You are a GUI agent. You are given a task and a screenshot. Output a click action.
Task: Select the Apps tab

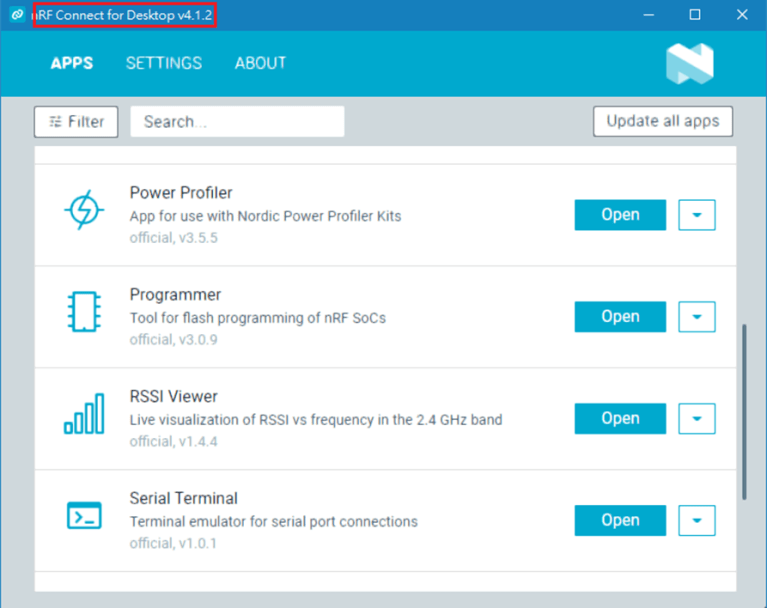72,63
